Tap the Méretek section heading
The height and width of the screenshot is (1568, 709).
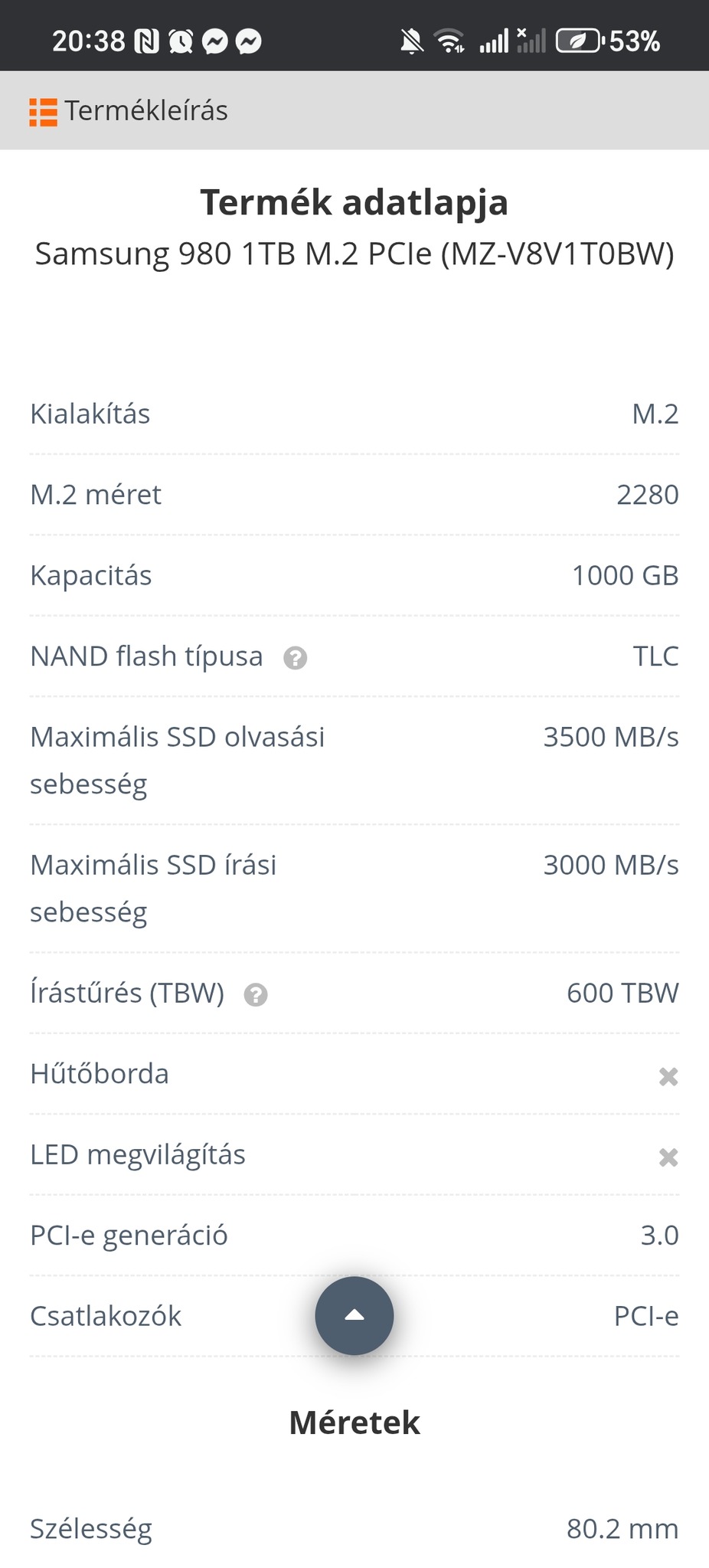354,1423
